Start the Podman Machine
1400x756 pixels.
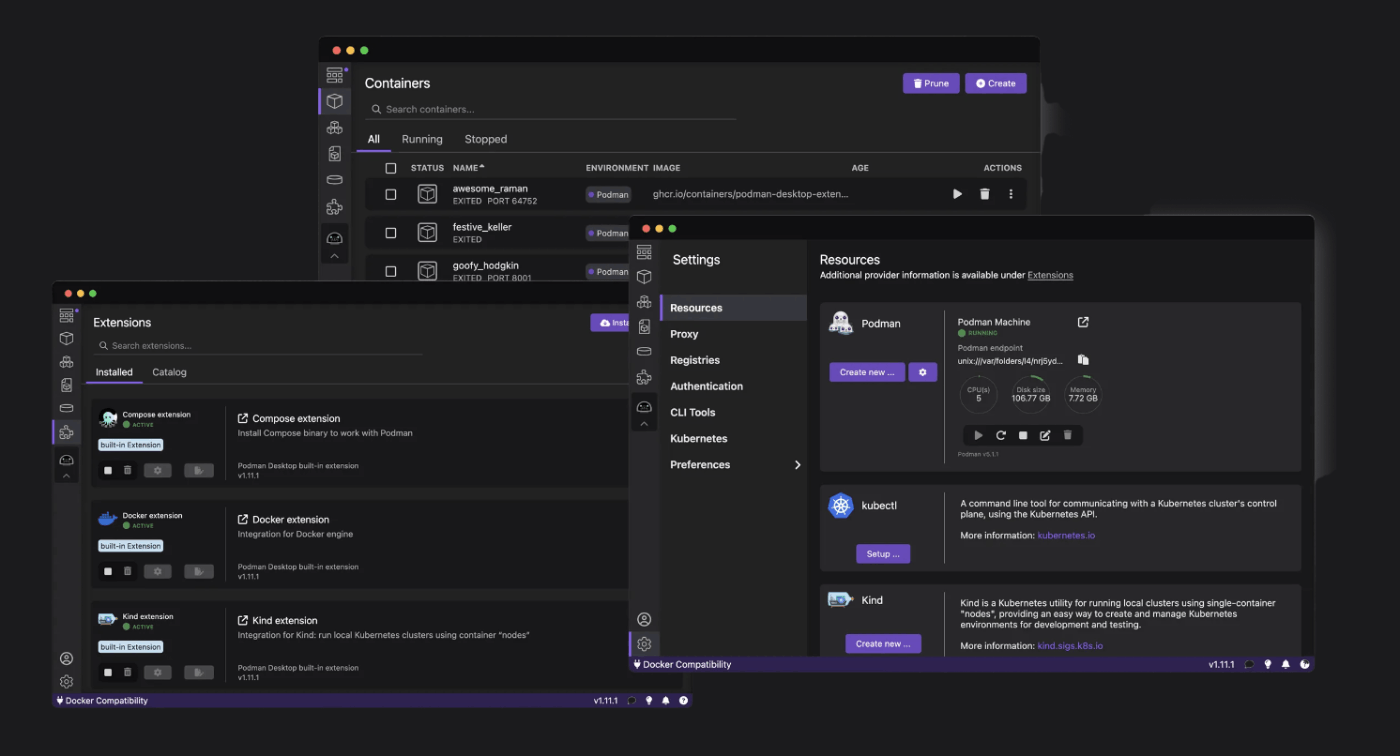[x=978, y=435]
